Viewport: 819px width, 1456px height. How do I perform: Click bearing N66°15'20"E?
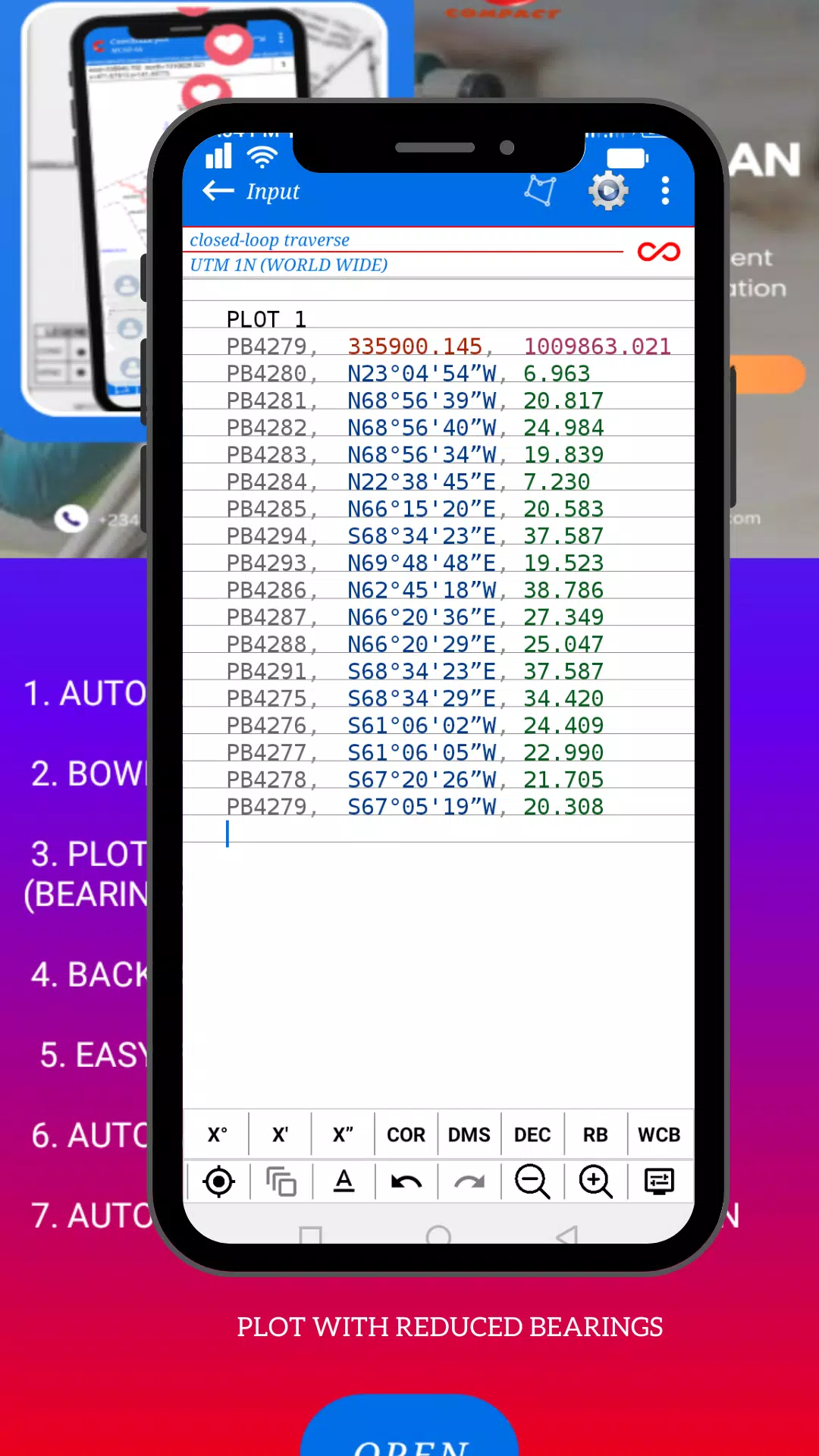tap(422, 509)
